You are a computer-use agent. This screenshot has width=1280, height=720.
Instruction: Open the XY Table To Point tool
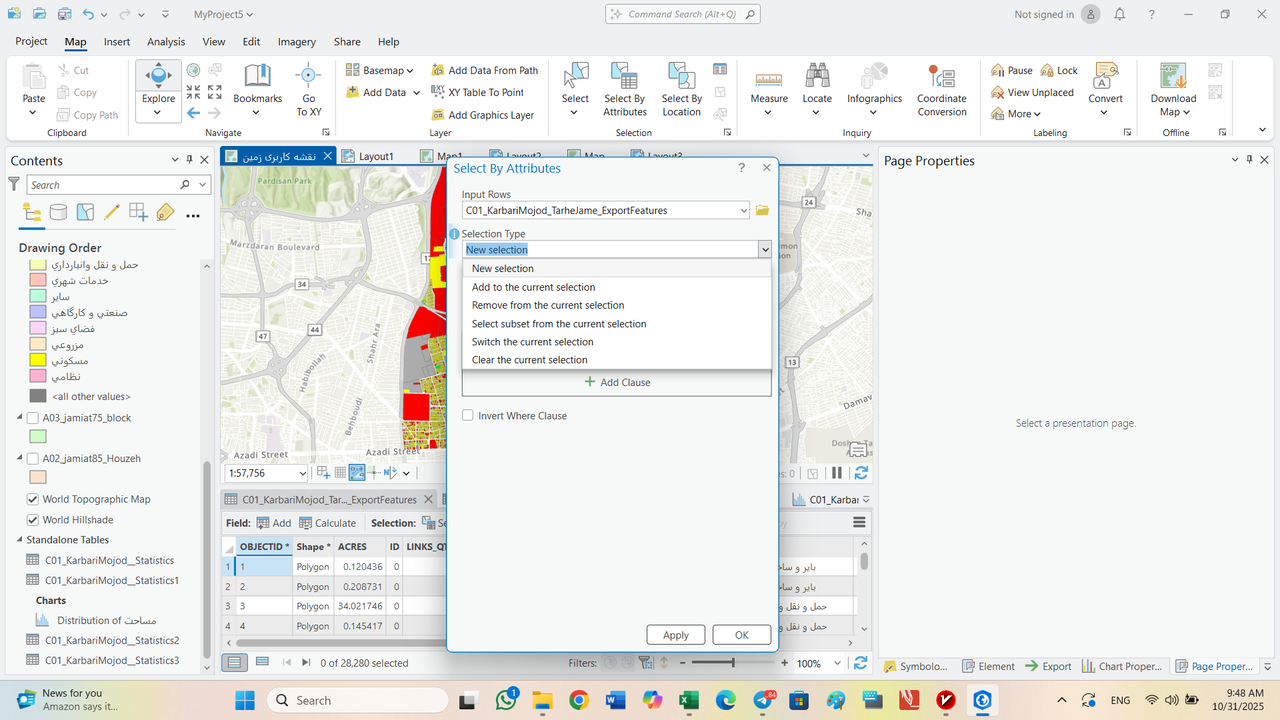point(478,92)
